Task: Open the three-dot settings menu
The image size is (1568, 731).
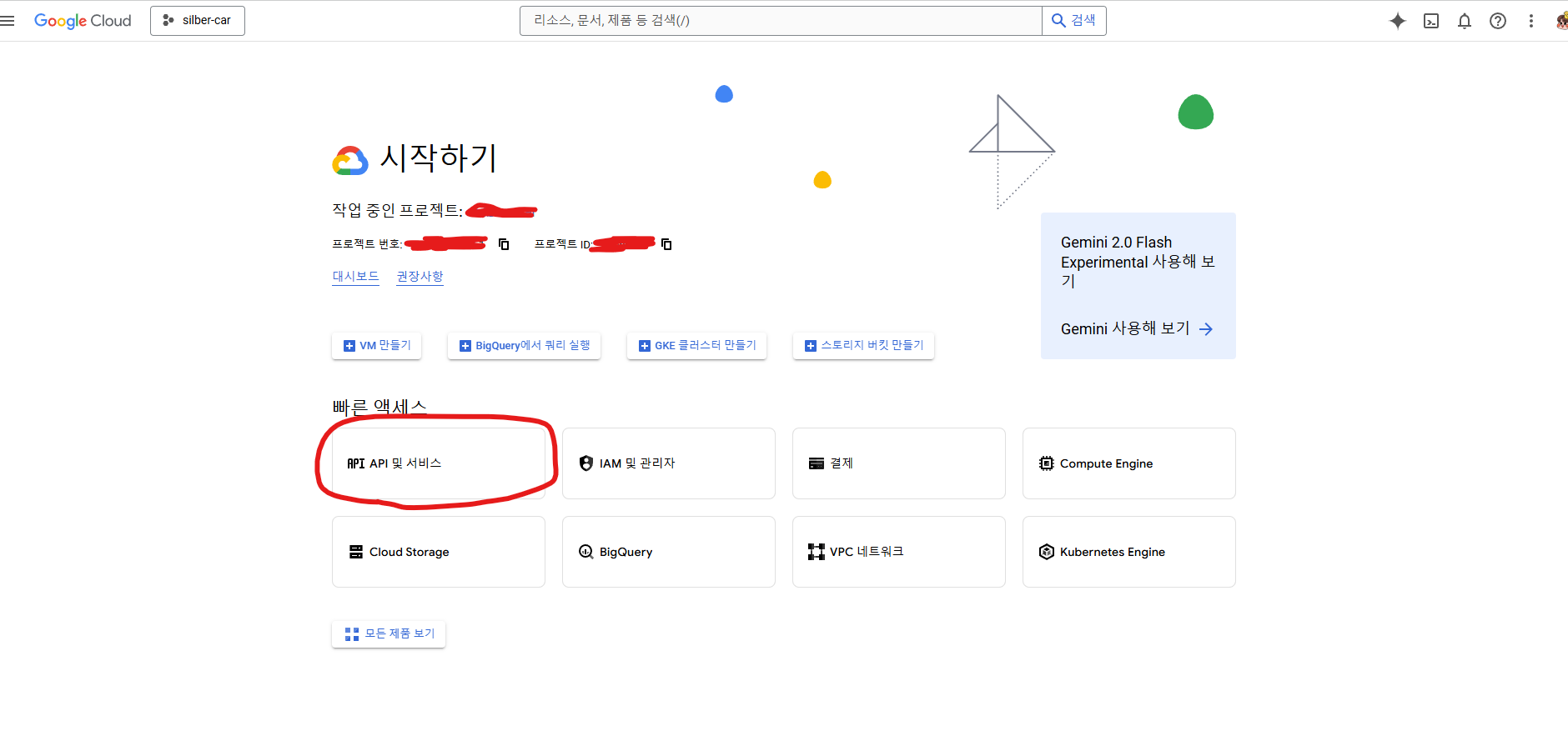Action: 1531,21
